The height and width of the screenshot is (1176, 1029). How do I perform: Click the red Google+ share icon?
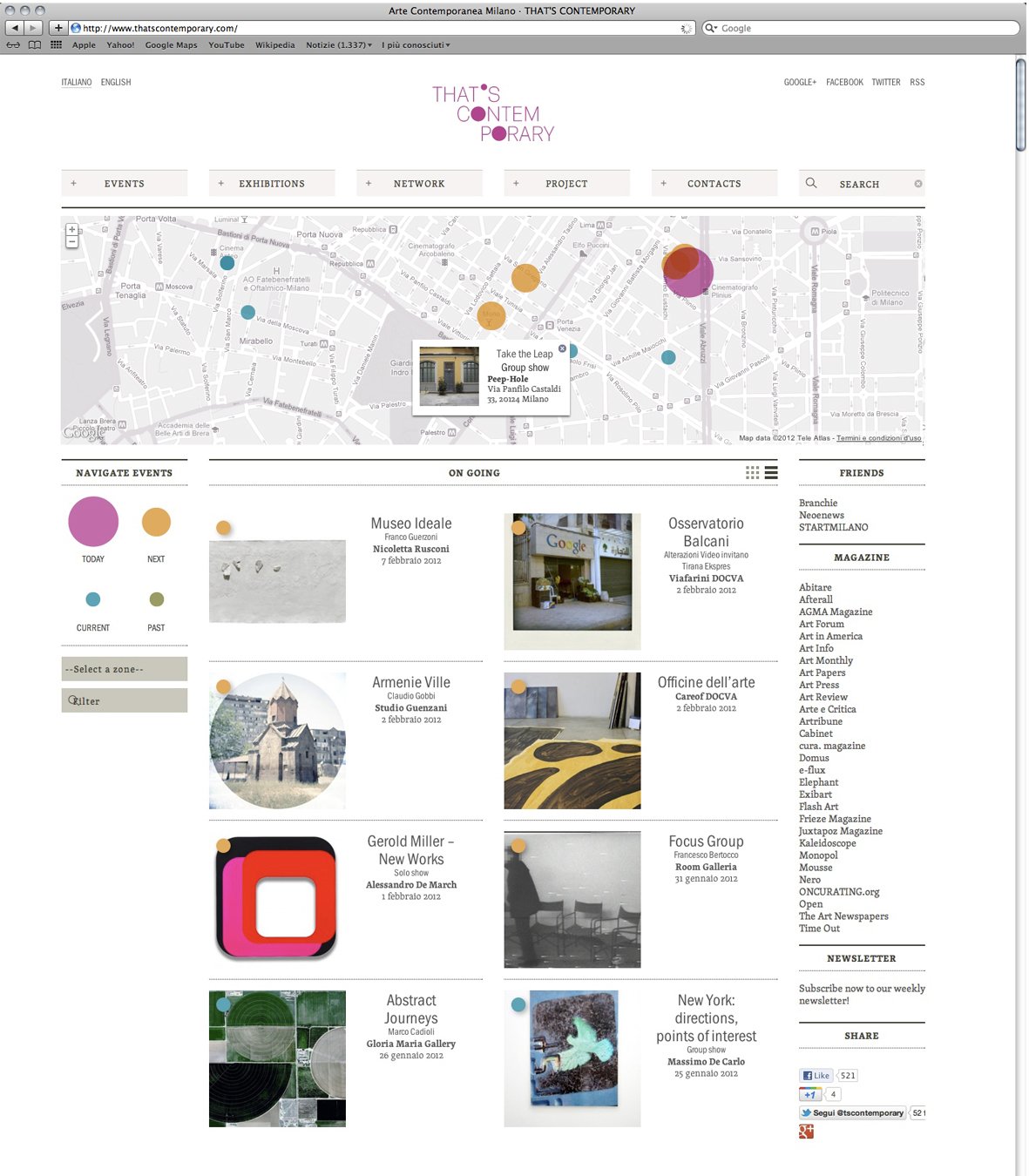coord(806,1131)
